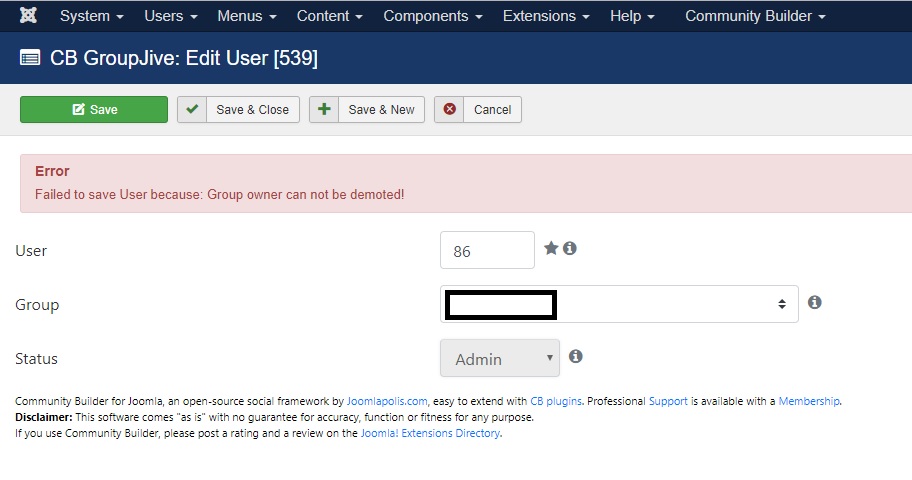Open the Content menu
This screenshot has width=912, height=480.
[329, 16]
